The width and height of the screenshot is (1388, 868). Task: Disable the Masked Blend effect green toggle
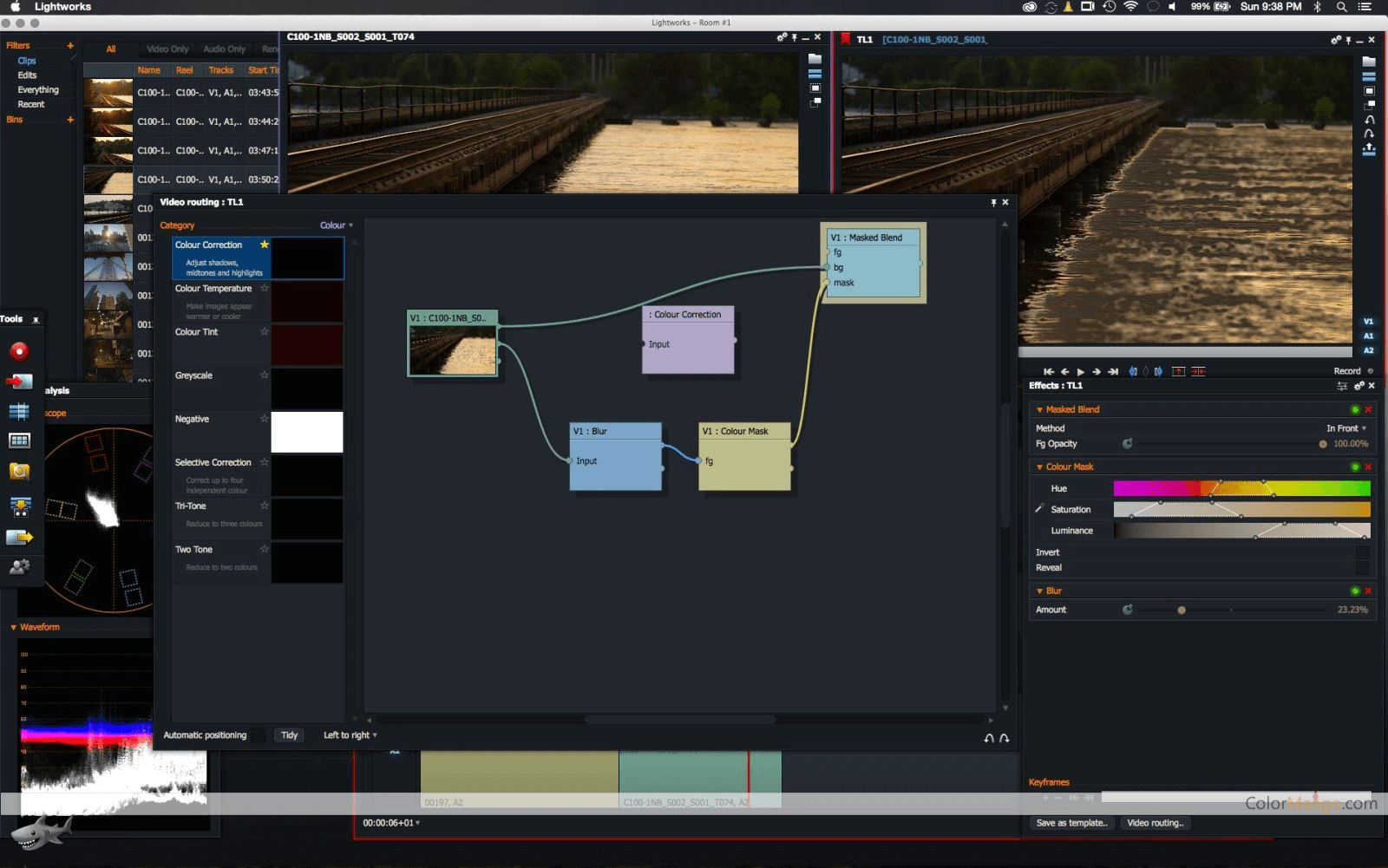[1355, 409]
